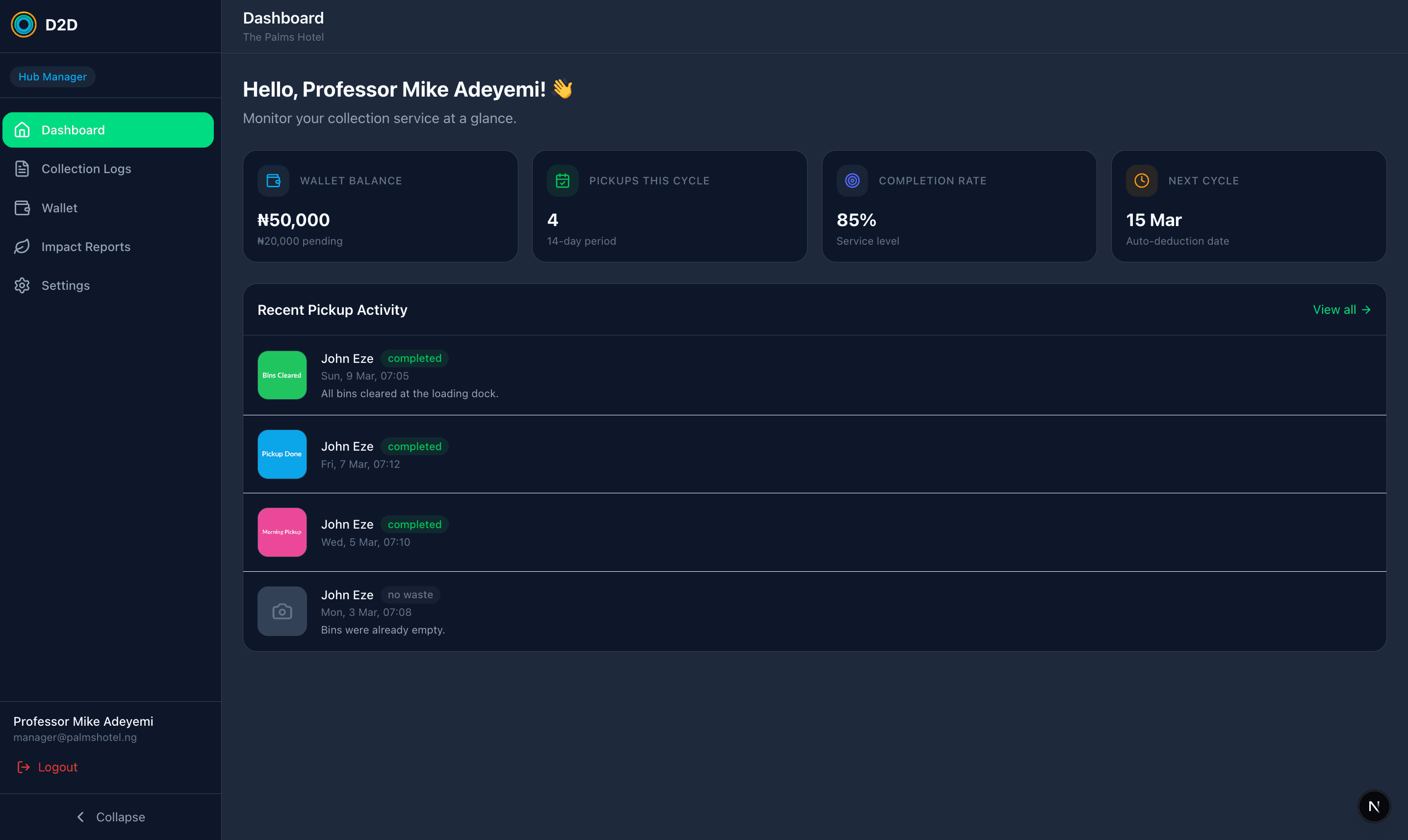1408x840 pixels.
Task: Click the calendar icon on Pickups card
Action: coord(563,180)
